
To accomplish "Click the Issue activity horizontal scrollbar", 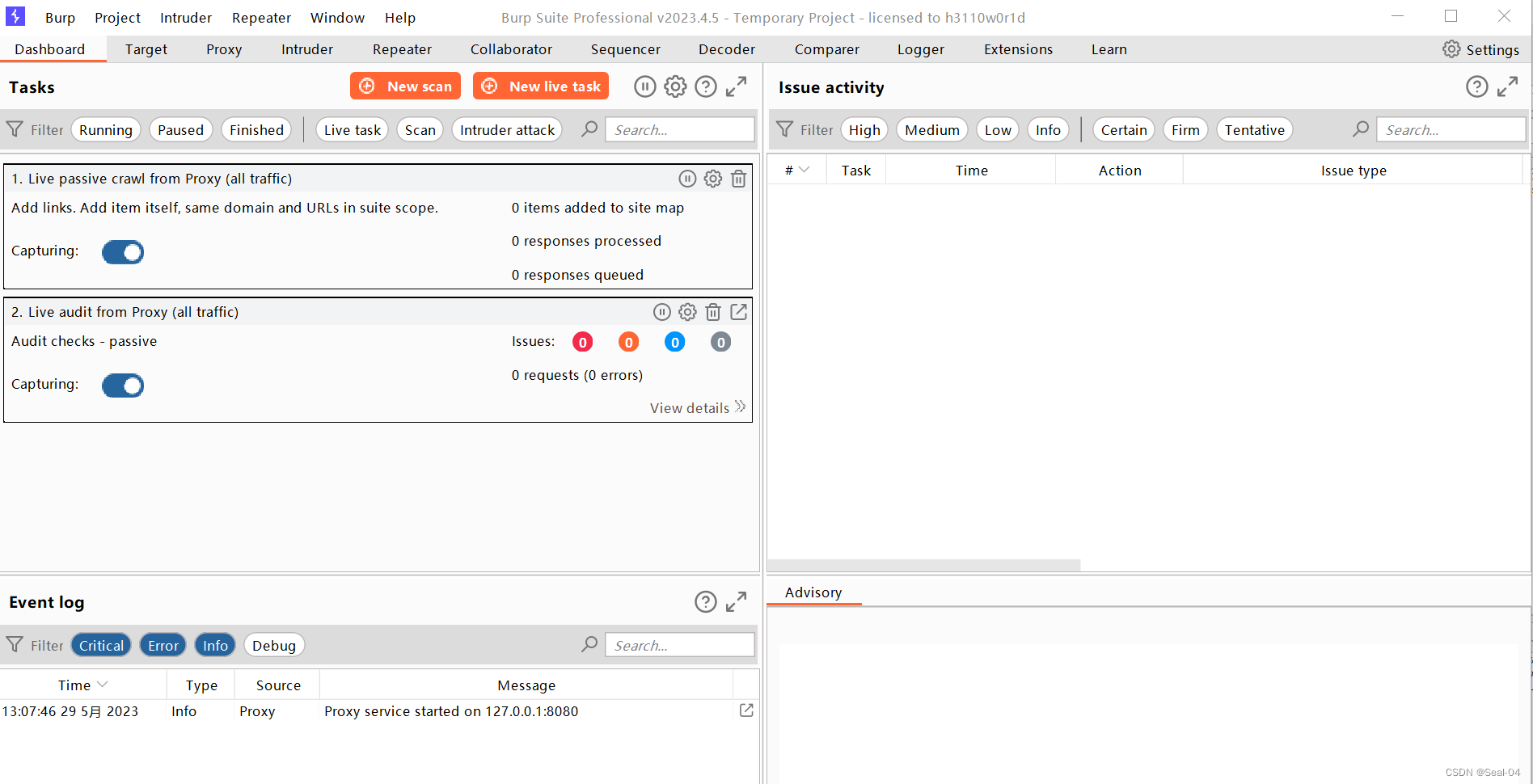I will pyautogui.click(x=924, y=566).
